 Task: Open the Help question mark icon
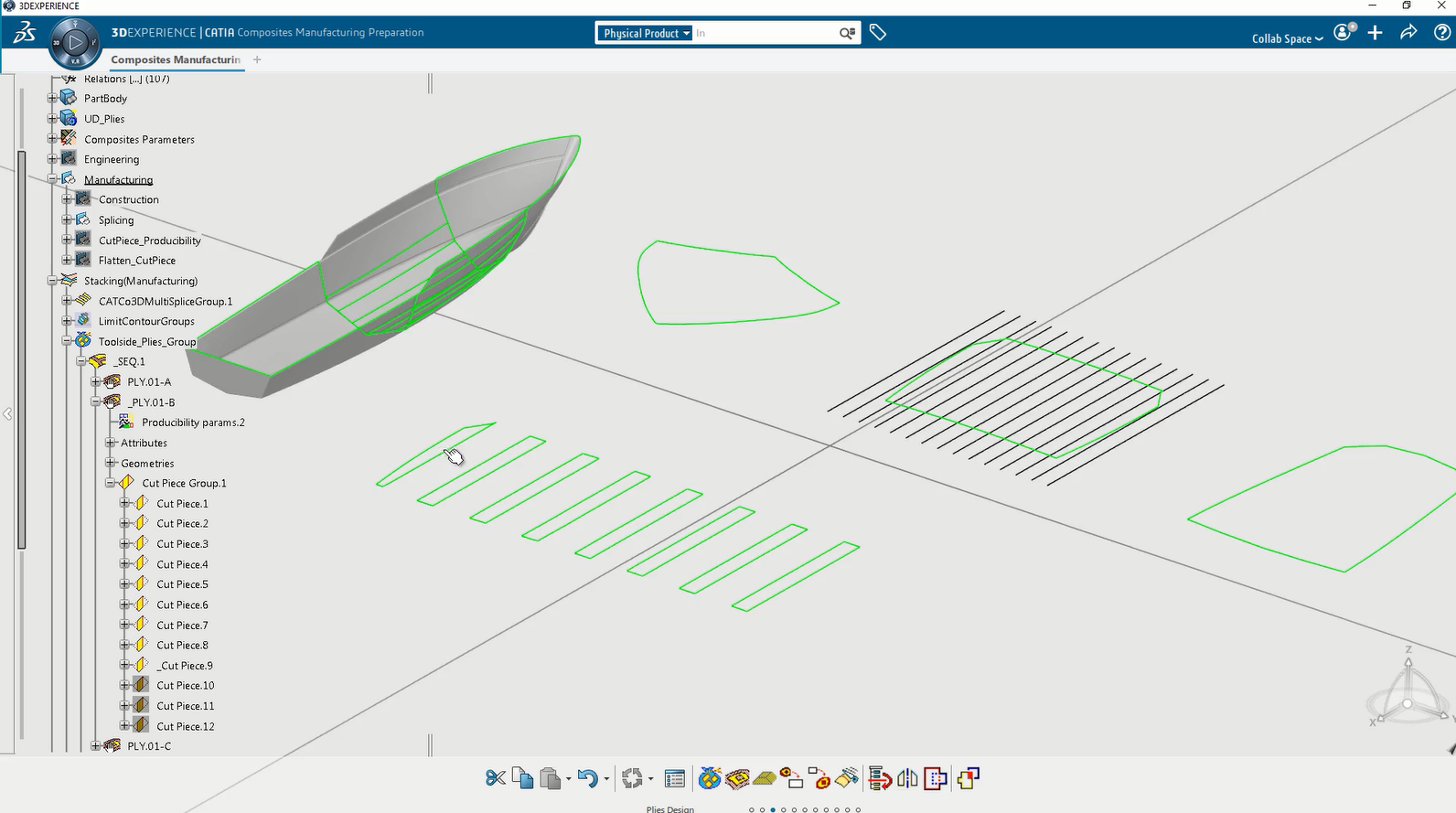(1441, 33)
